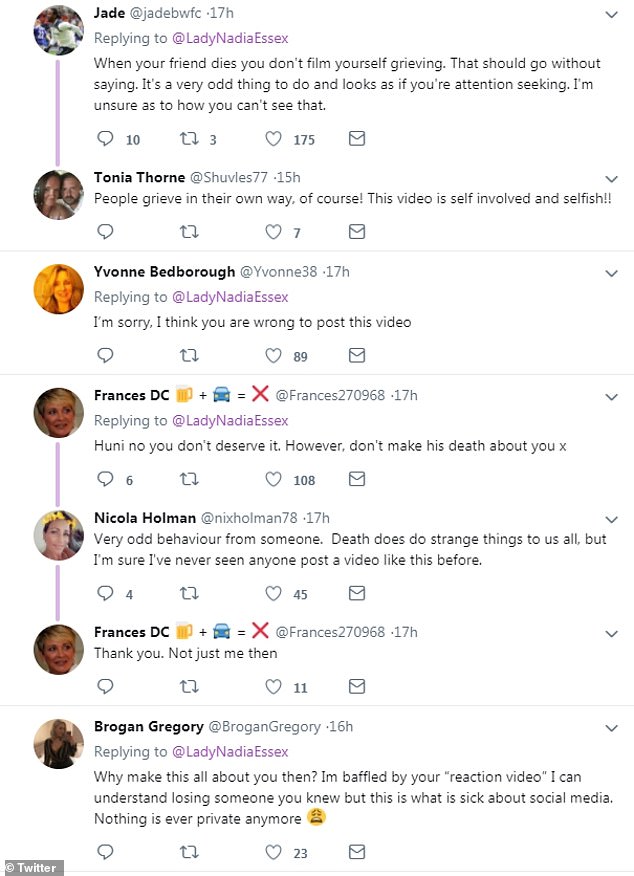
Task: Retweet Tonia Thorne's tweet
Action: [188, 232]
